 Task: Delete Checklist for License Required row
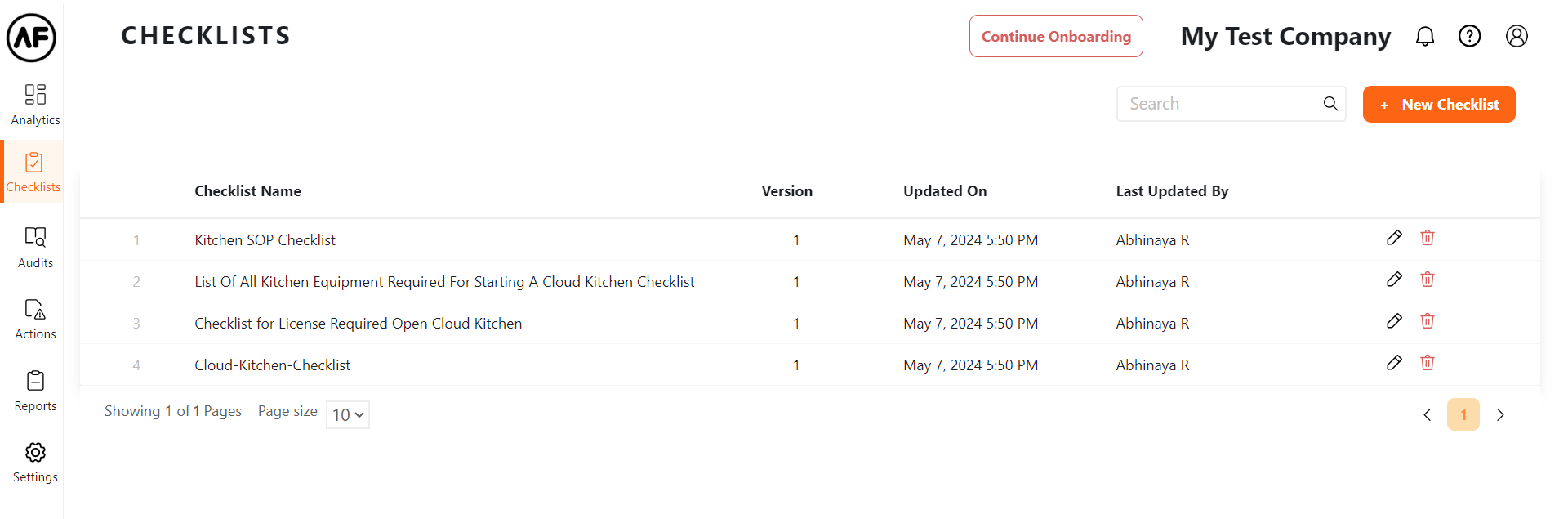coord(1427,321)
